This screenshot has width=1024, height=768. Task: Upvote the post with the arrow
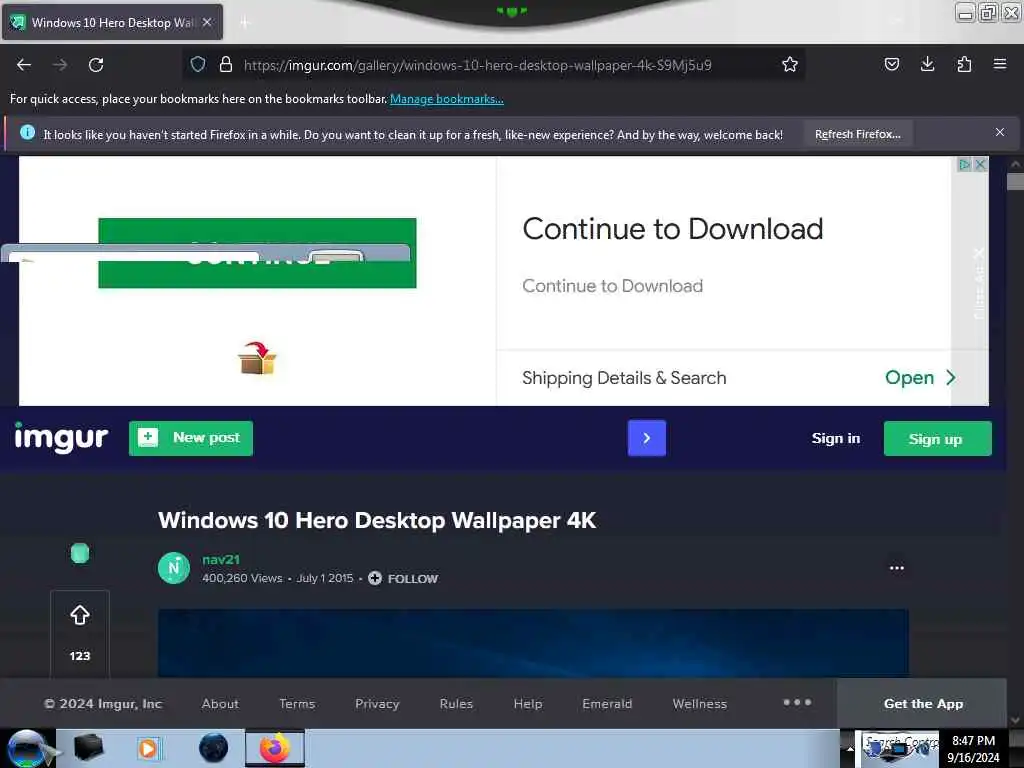(80, 615)
